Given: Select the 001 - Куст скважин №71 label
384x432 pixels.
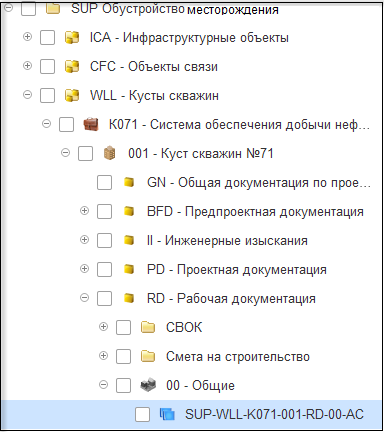Looking at the screenshot, I should [x=201, y=153].
